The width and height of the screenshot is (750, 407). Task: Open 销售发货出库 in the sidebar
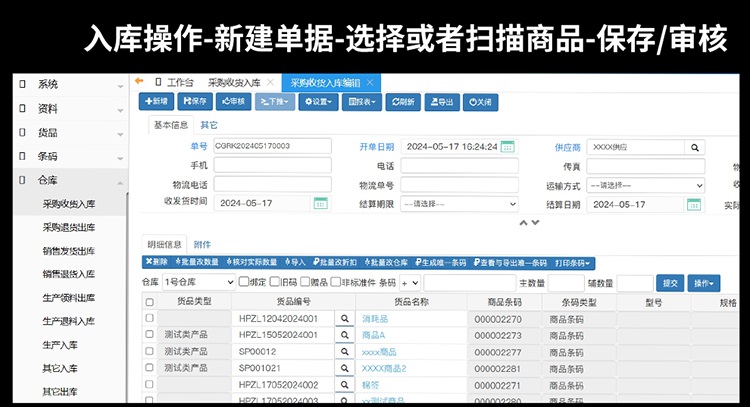69,251
